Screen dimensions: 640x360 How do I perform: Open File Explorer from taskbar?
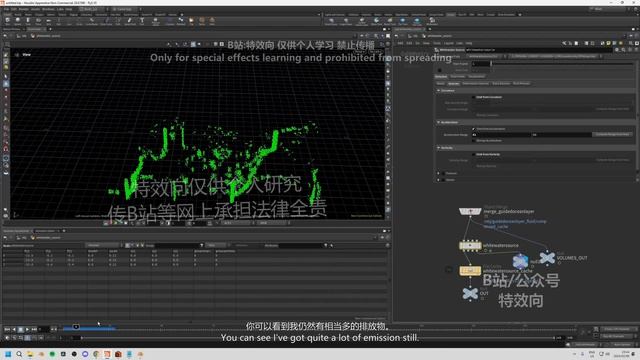point(30,354)
